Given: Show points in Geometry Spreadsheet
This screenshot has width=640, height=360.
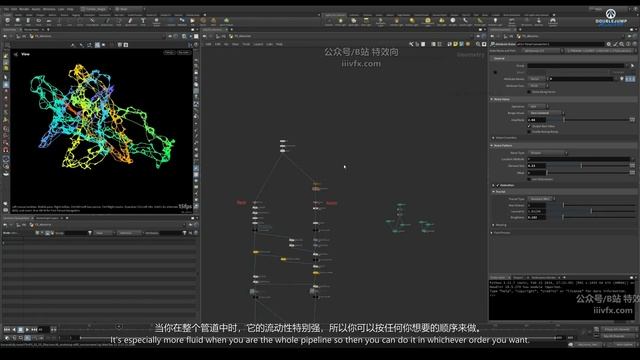Looking at the screenshot, I should [37, 233].
